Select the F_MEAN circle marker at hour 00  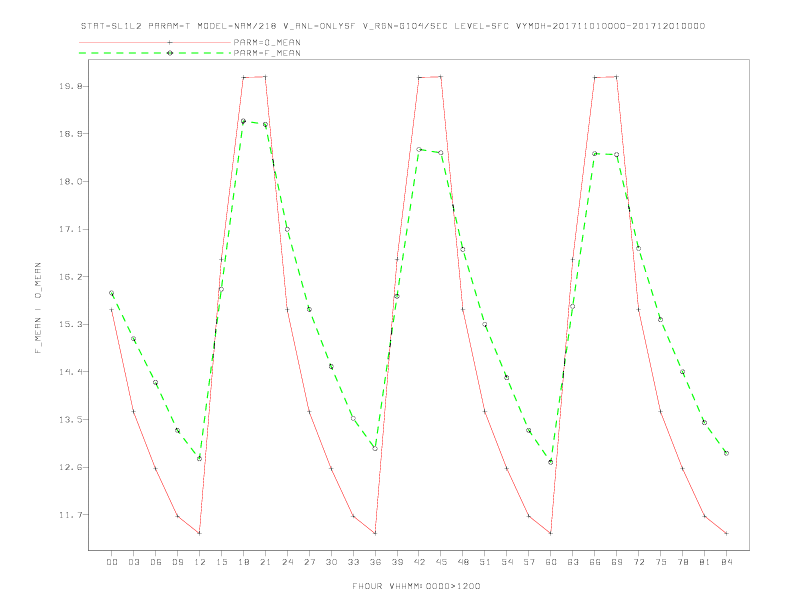(x=112, y=293)
